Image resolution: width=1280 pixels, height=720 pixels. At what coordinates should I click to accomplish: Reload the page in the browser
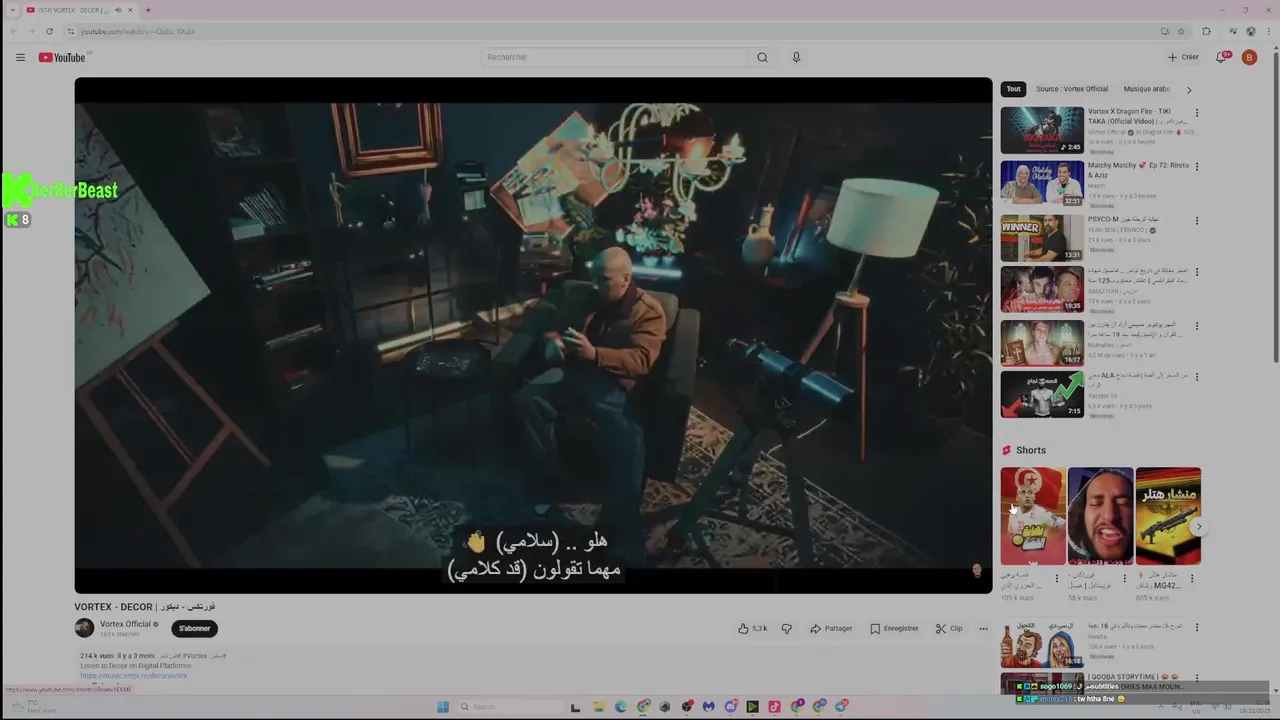tap(49, 31)
